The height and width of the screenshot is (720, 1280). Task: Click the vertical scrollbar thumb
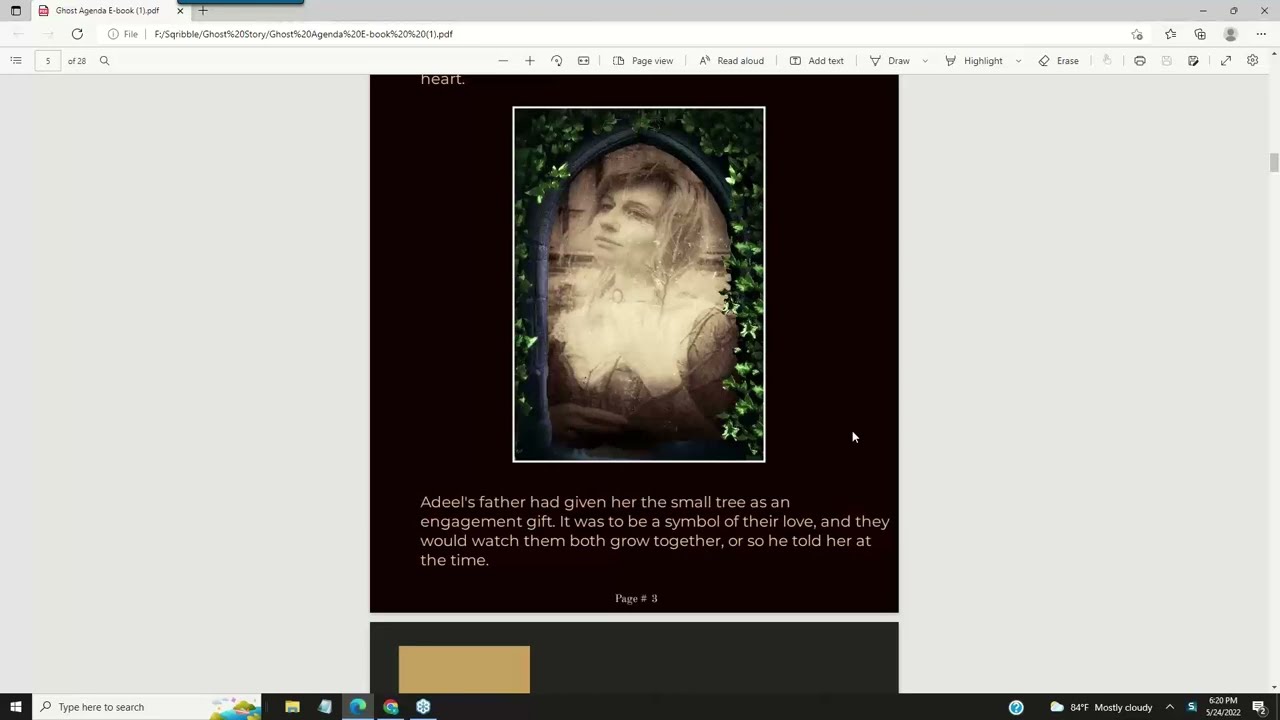pos(1274,162)
